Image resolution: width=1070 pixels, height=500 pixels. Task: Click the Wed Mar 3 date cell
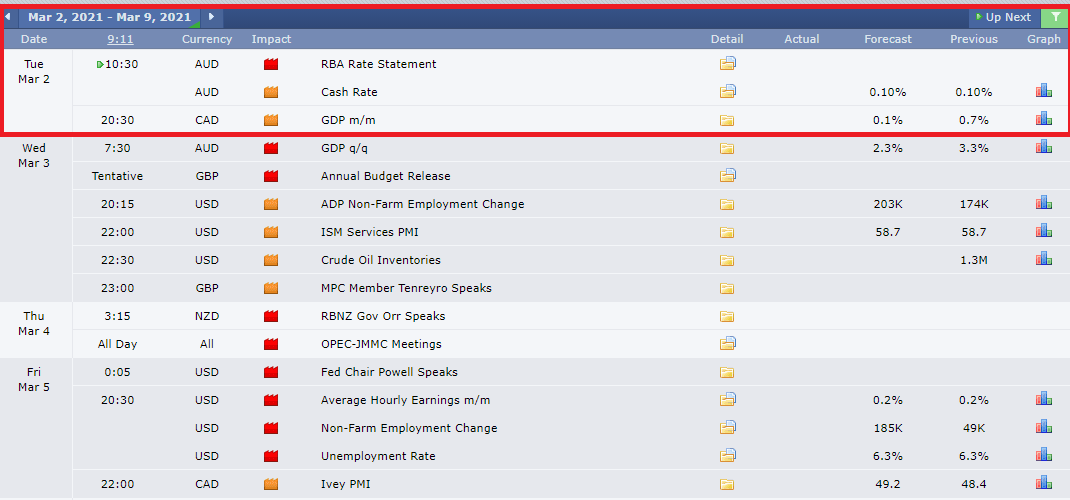(36, 156)
